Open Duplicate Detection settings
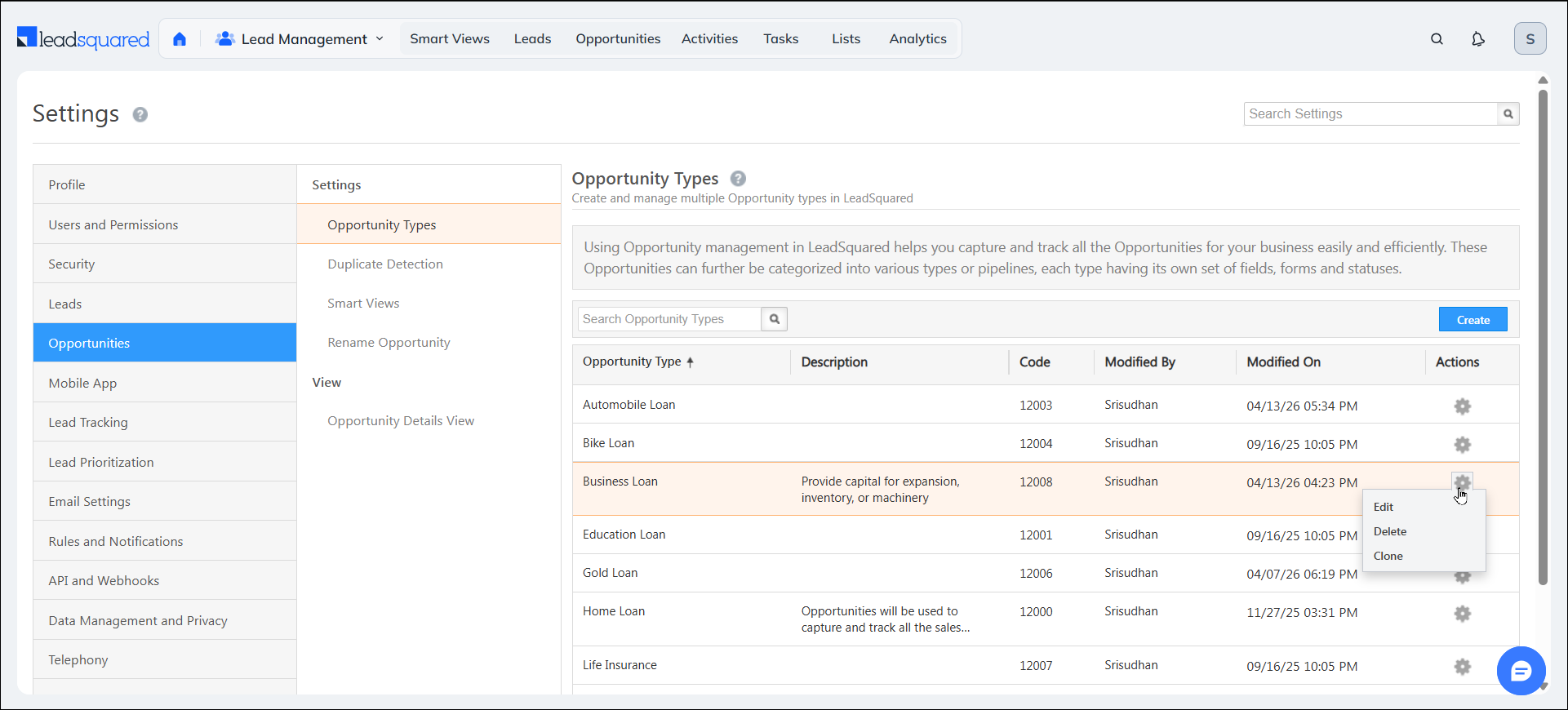The width and height of the screenshot is (1568, 710). 385,264
